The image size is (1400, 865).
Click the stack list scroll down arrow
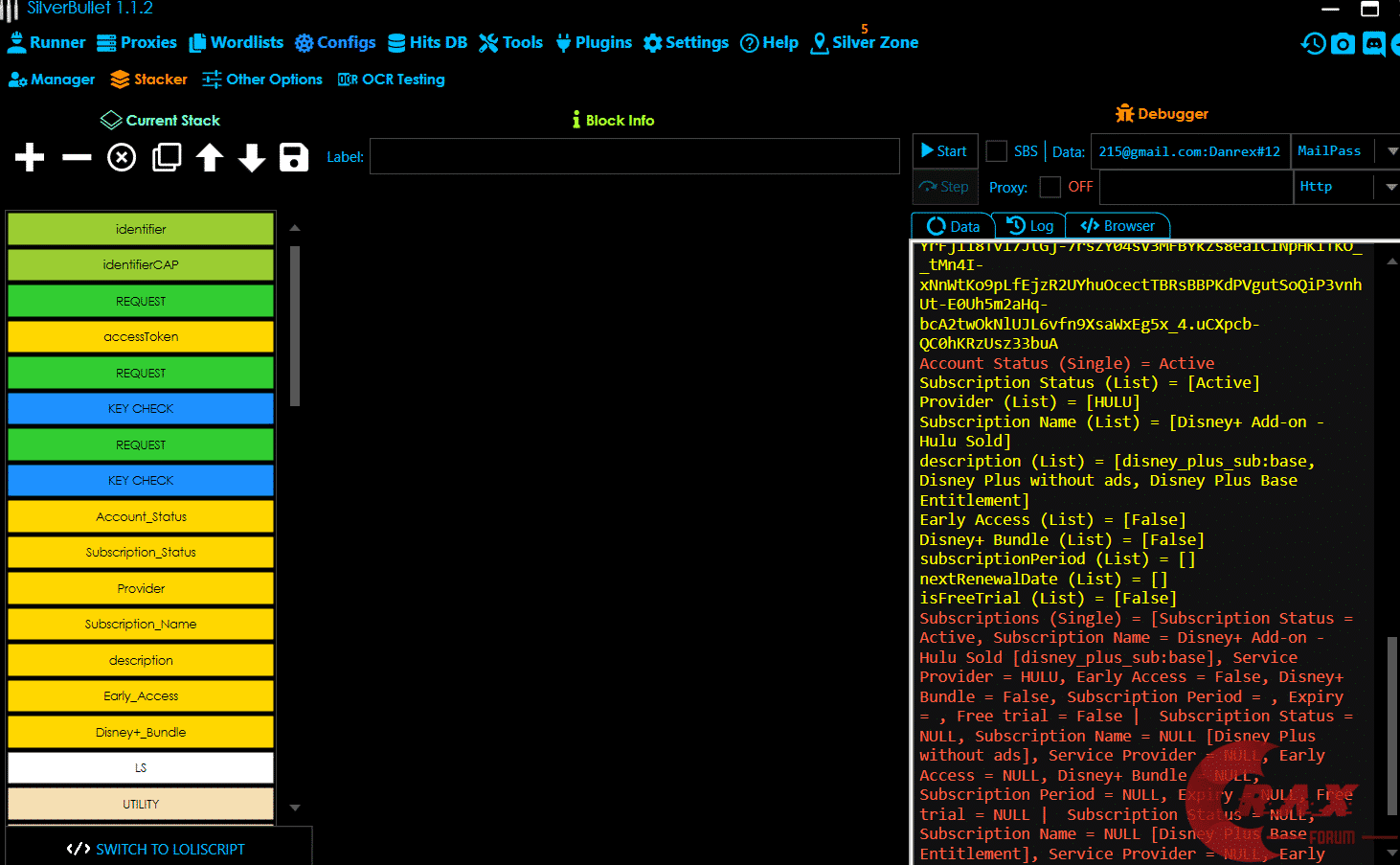(295, 808)
